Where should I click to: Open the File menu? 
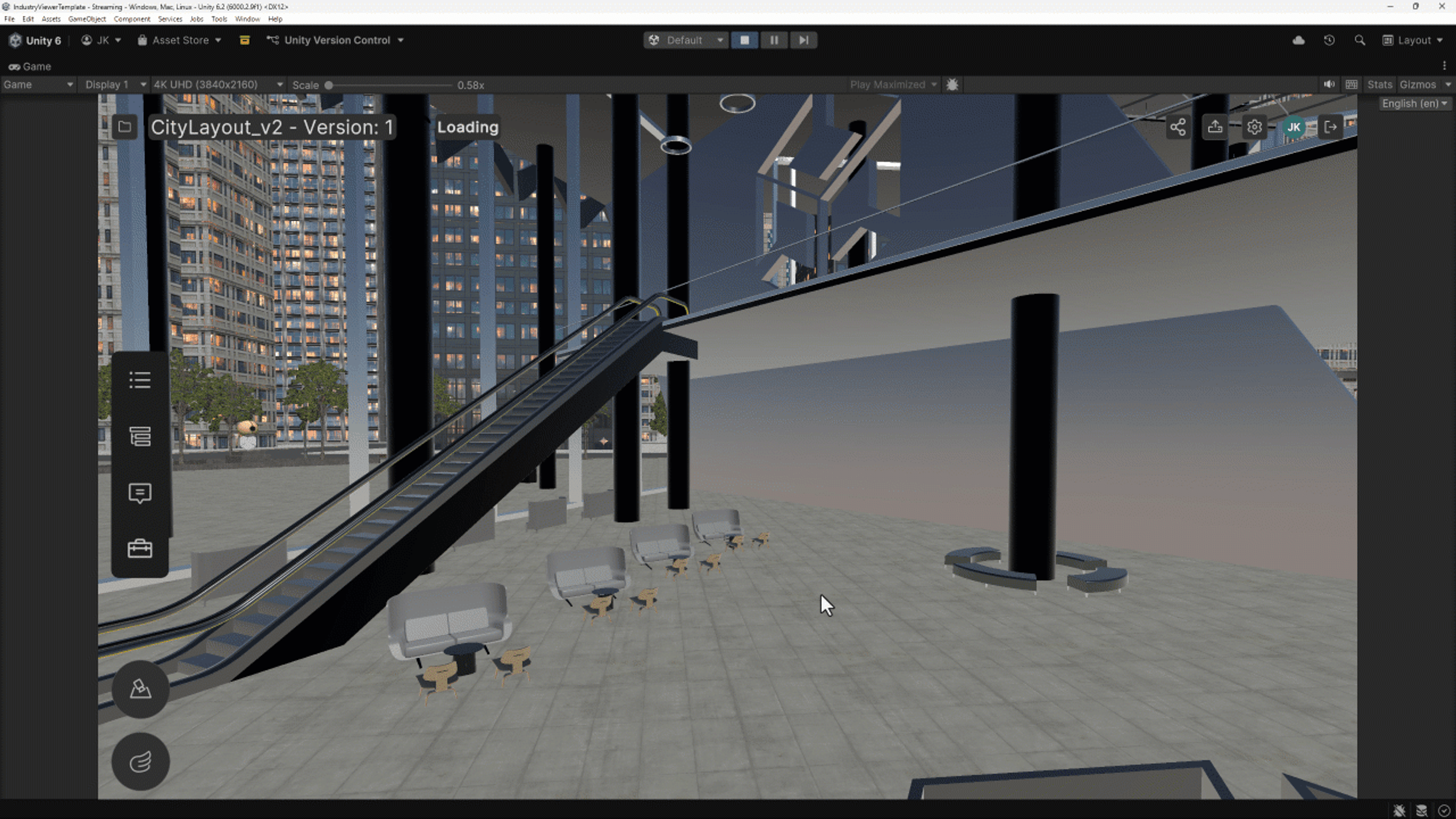[x=9, y=19]
